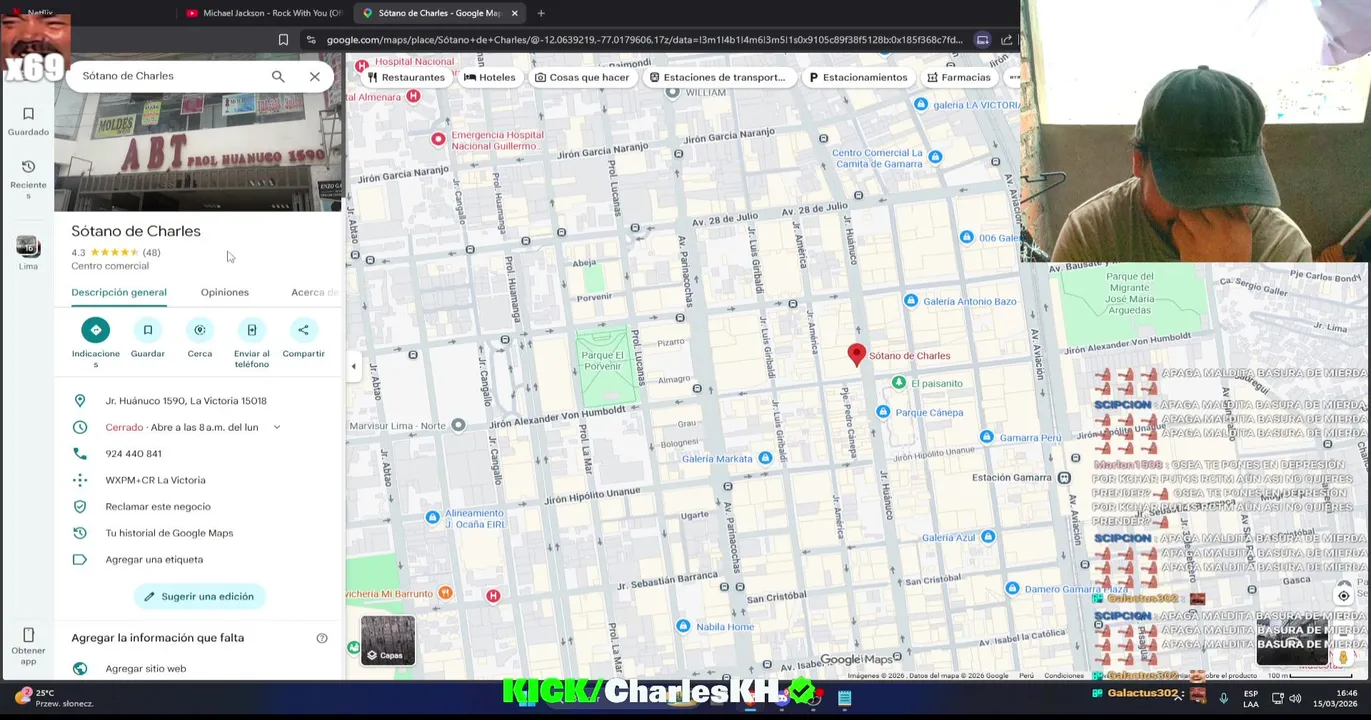Open Tu historial de Google Maps
Screen dimensions: 1371x720
pos(169,533)
